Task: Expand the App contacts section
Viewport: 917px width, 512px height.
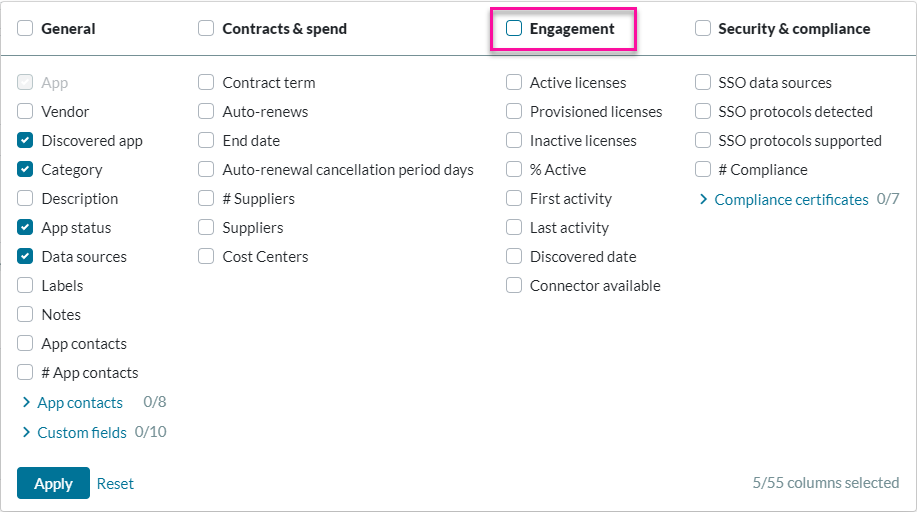Action: pos(79,403)
